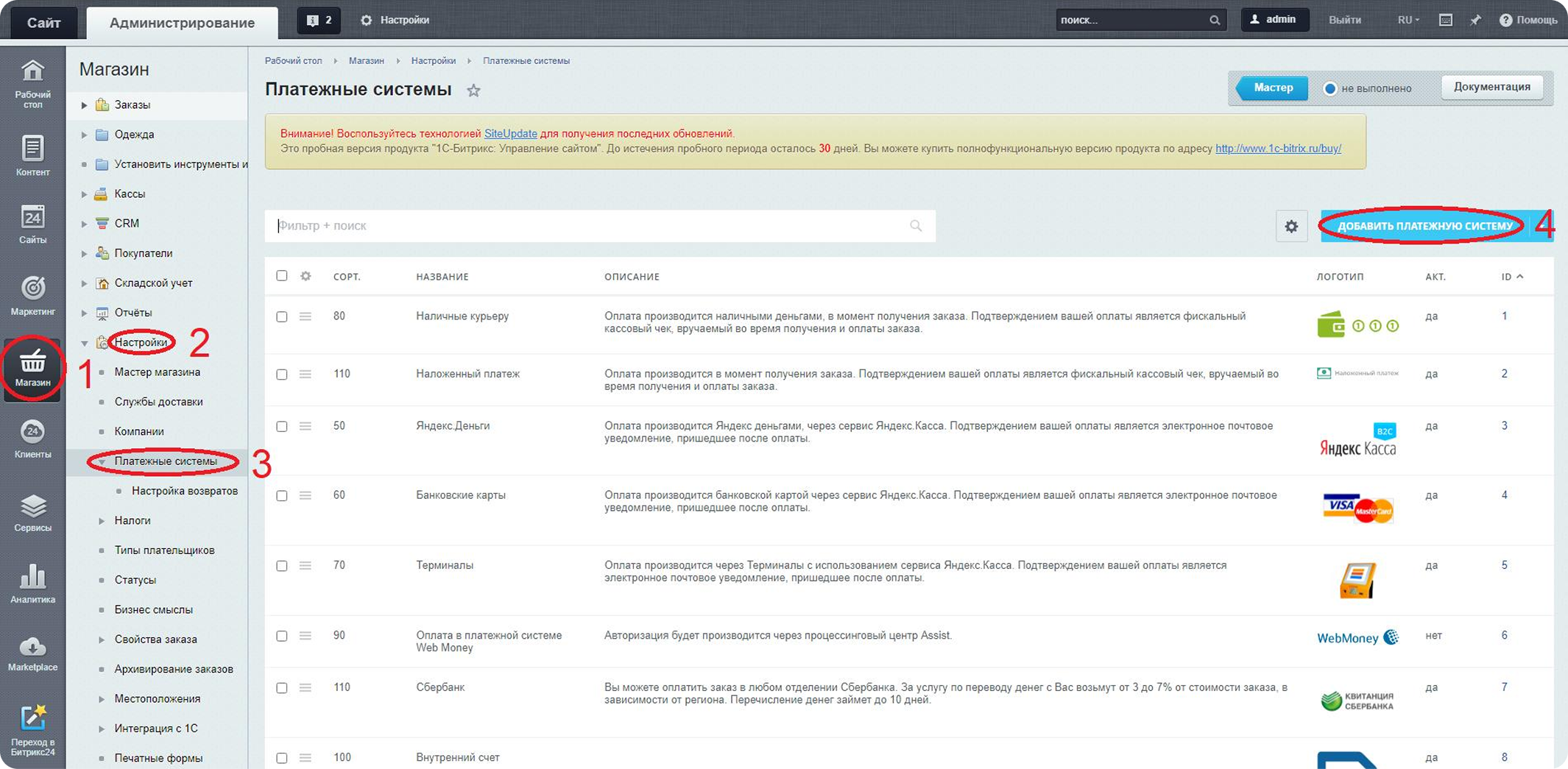Open list settings gear next to filter

tap(1291, 226)
